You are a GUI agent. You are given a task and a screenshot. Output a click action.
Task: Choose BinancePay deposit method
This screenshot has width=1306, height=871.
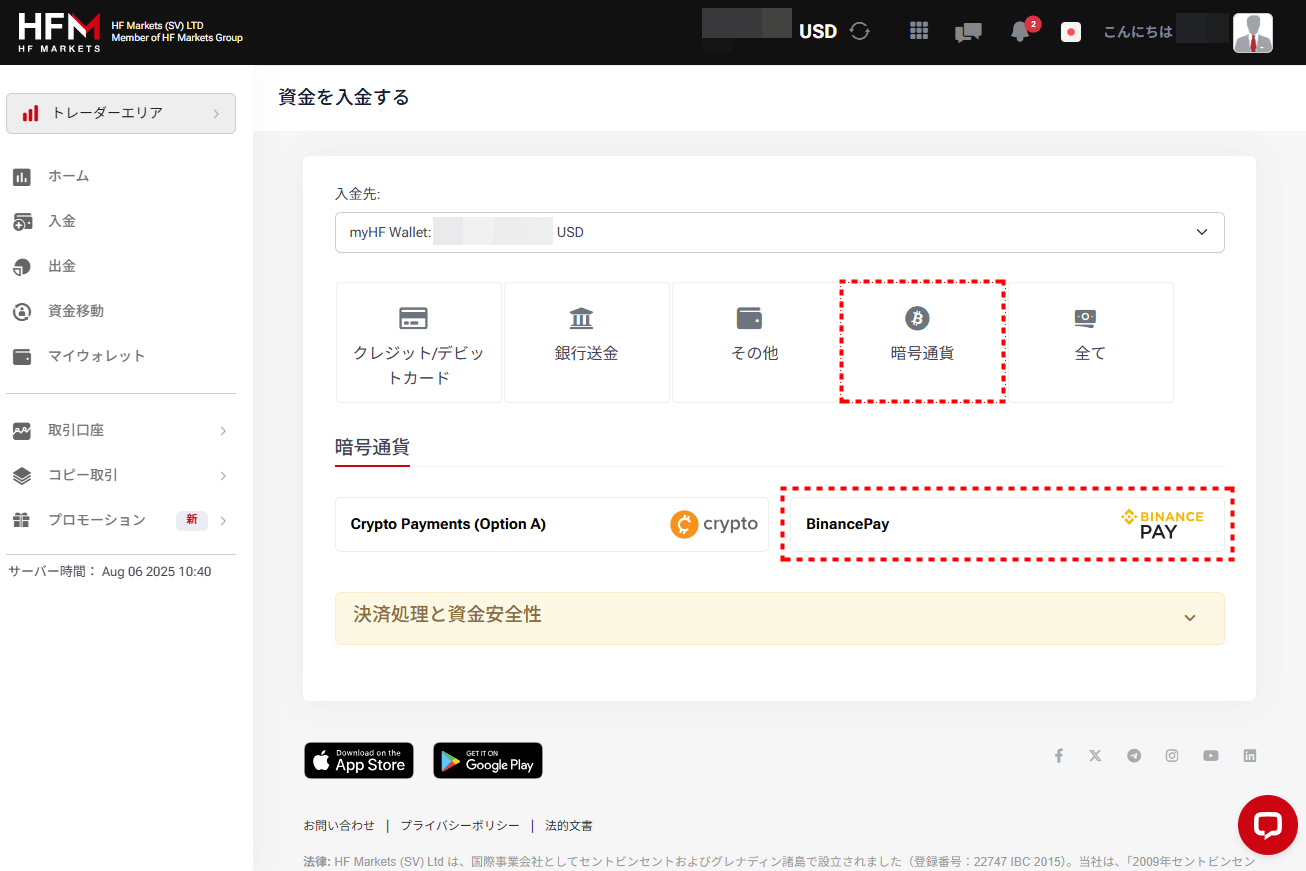(x=1007, y=524)
